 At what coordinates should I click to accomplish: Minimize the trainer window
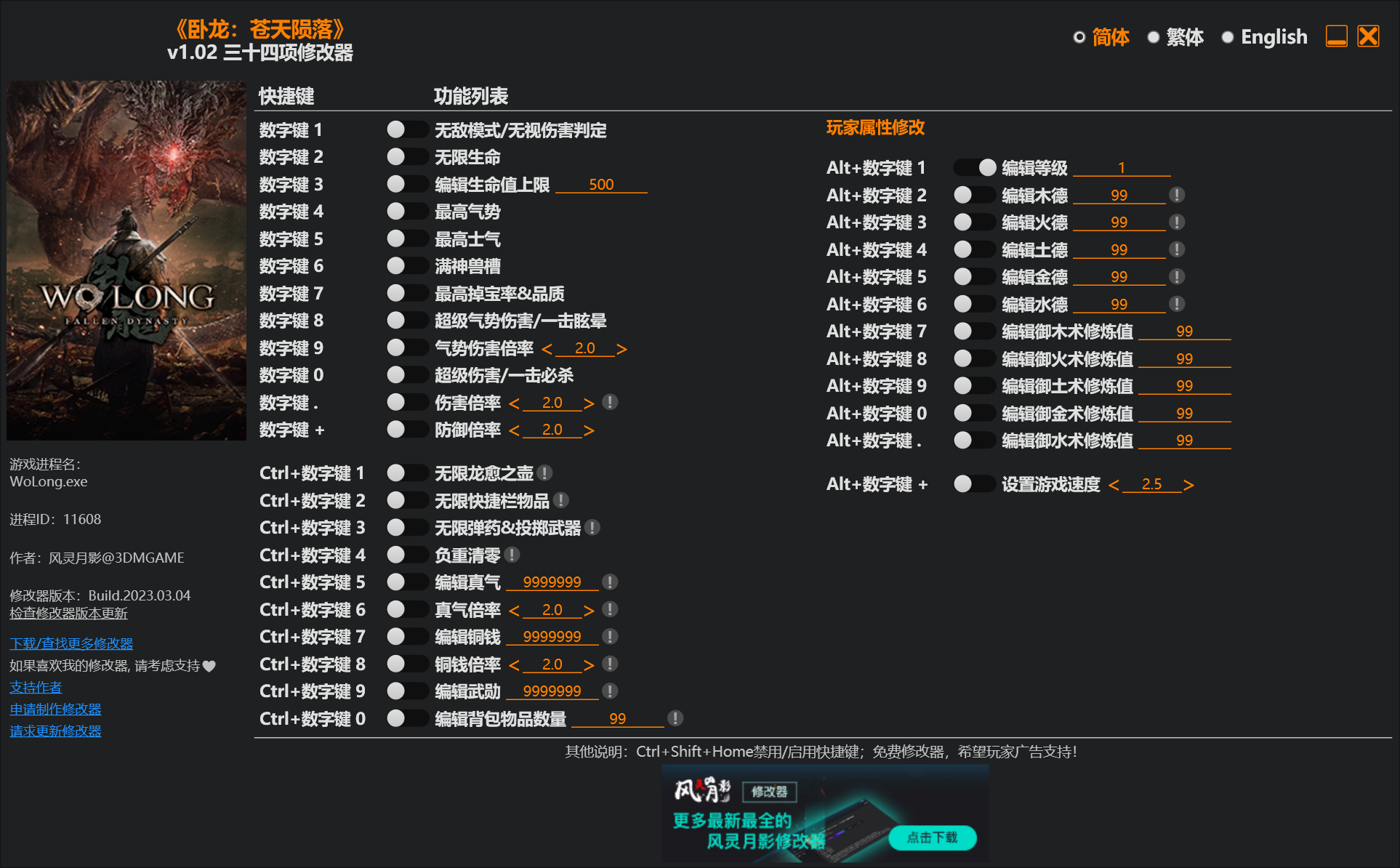1337,36
